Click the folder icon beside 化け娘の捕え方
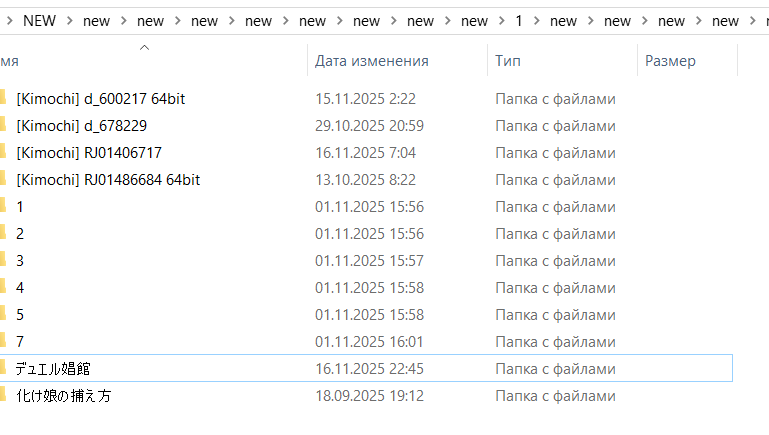 click(x=3, y=395)
